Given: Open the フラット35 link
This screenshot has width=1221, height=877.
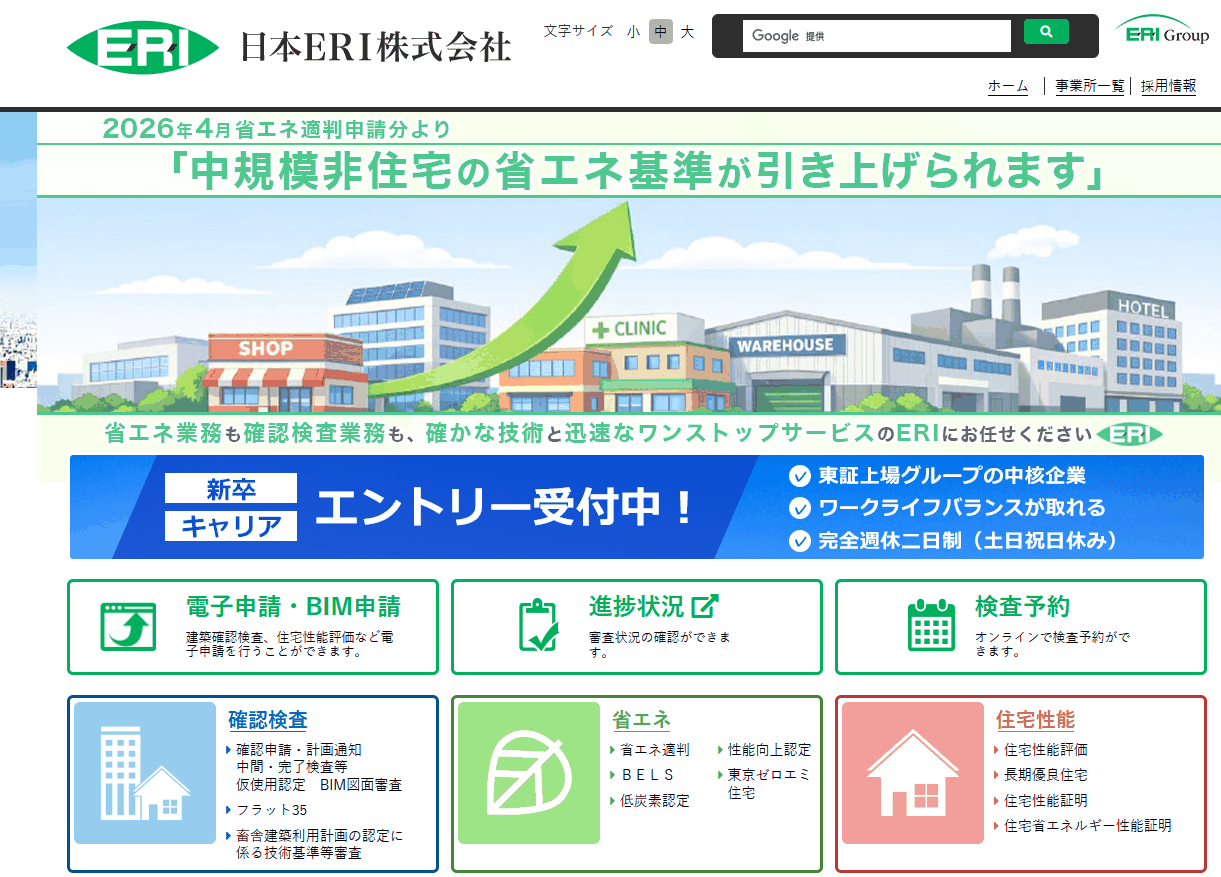Looking at the screenshot, I should 272,810.
